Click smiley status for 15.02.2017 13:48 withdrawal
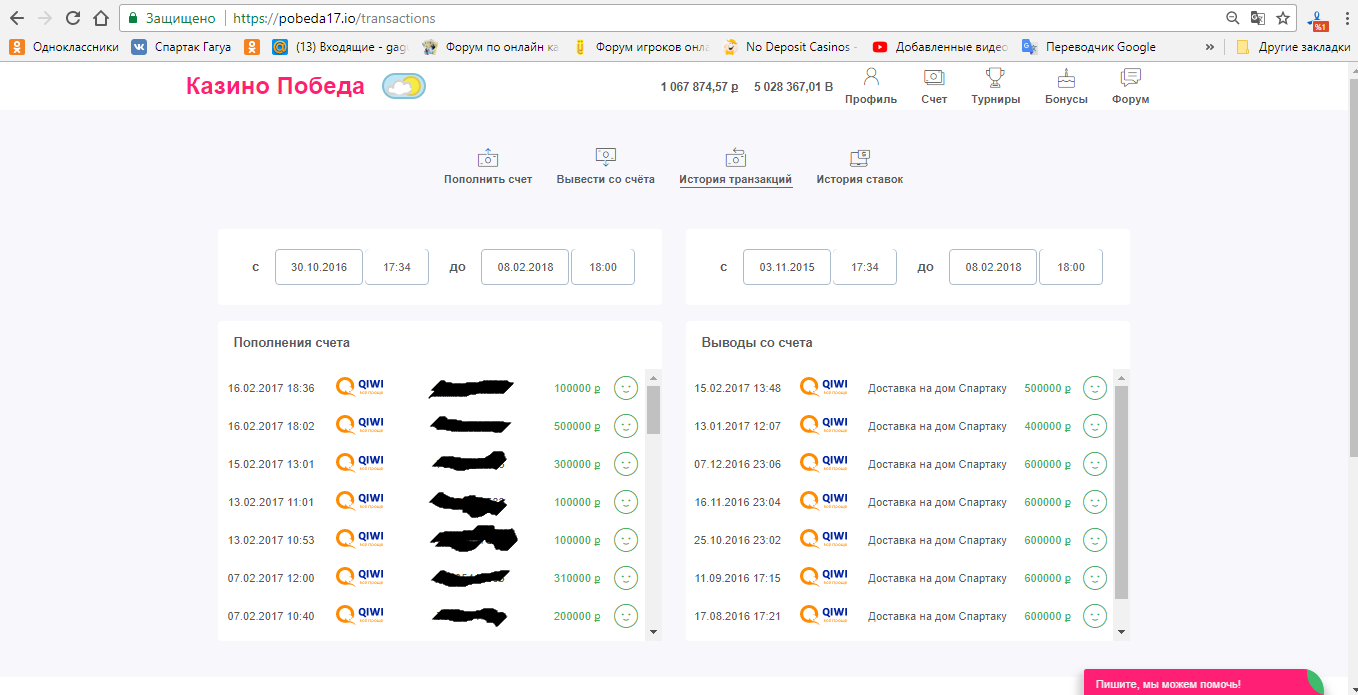Screen dimensions: 1358x695 tap(1095, 388)
